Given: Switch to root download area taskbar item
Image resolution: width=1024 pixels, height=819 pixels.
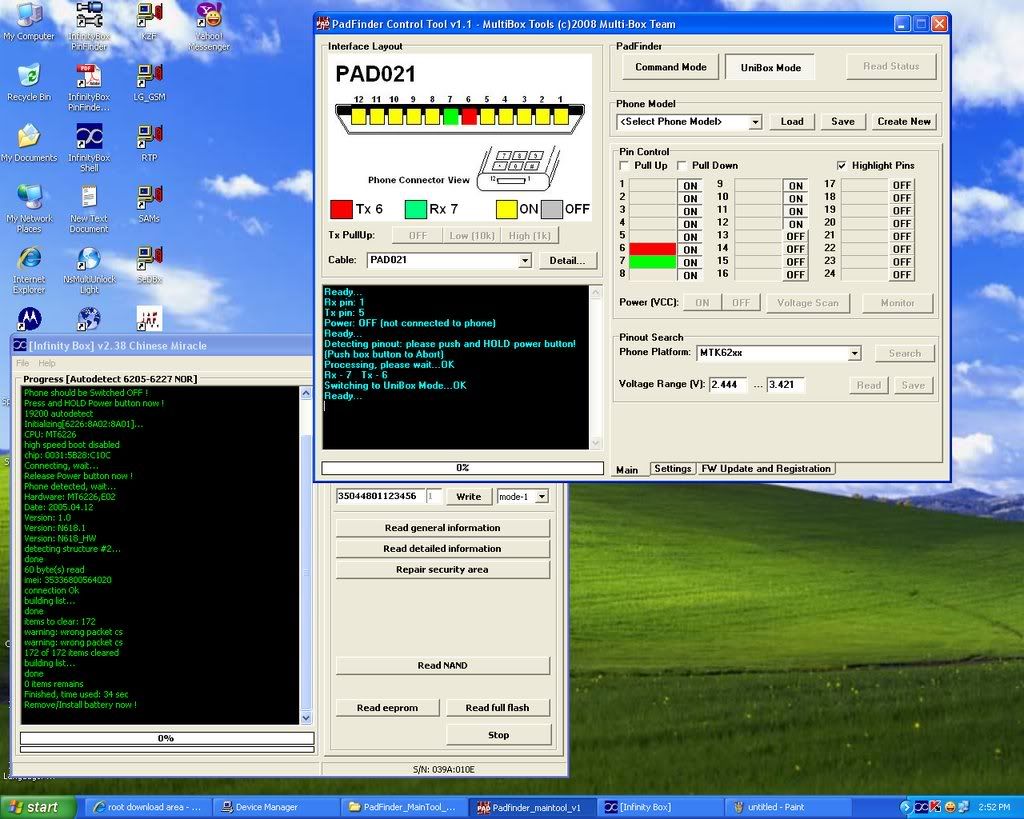Looking at the screenshot, I should pos(149,807).
